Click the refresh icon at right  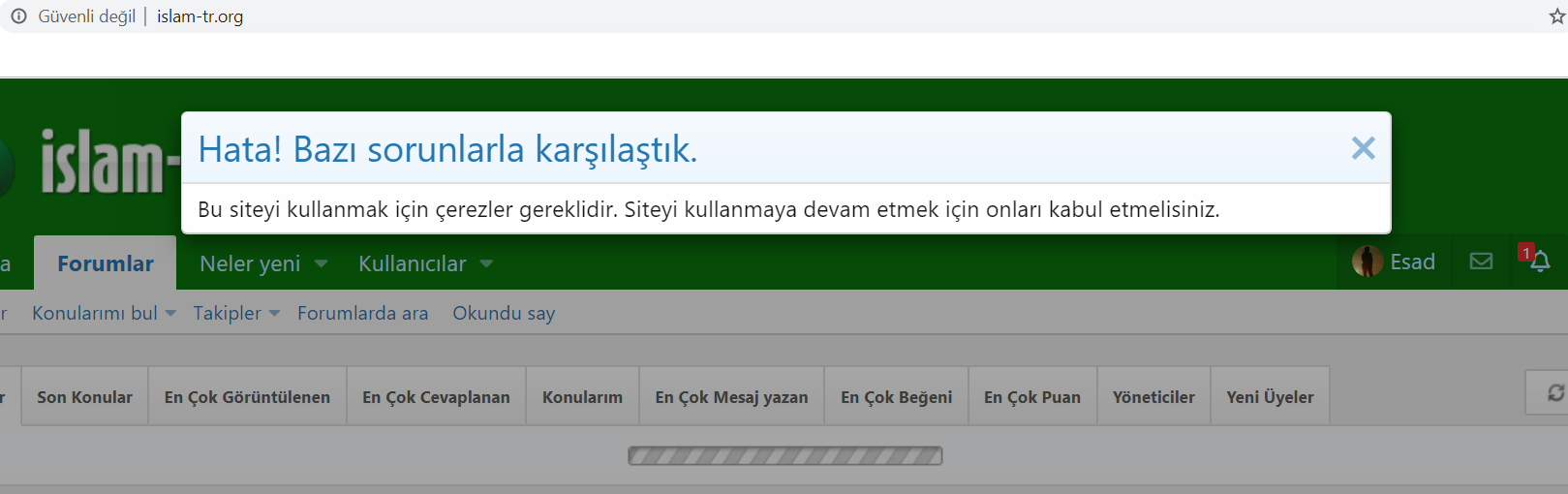[1554, 392]
